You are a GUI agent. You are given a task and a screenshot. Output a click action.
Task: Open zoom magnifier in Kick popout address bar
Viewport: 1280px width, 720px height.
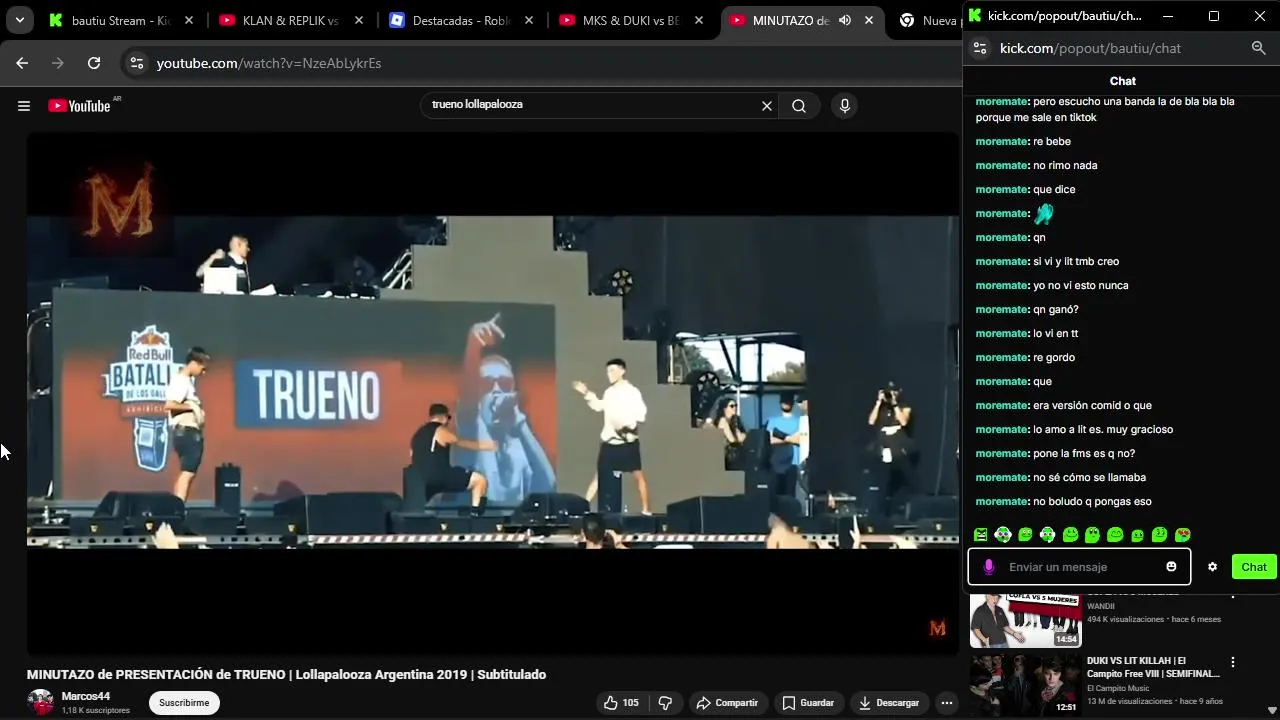pos(1258,48)
